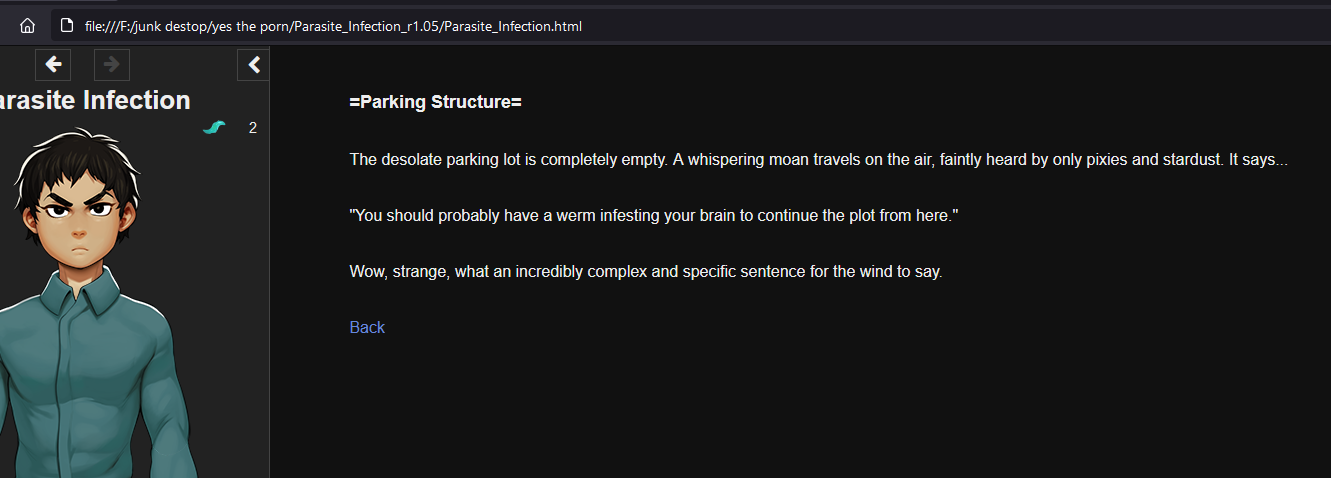1331x478 pixels.
Task: Click the forward arrow in the sidebar
Action: (112, 65)
